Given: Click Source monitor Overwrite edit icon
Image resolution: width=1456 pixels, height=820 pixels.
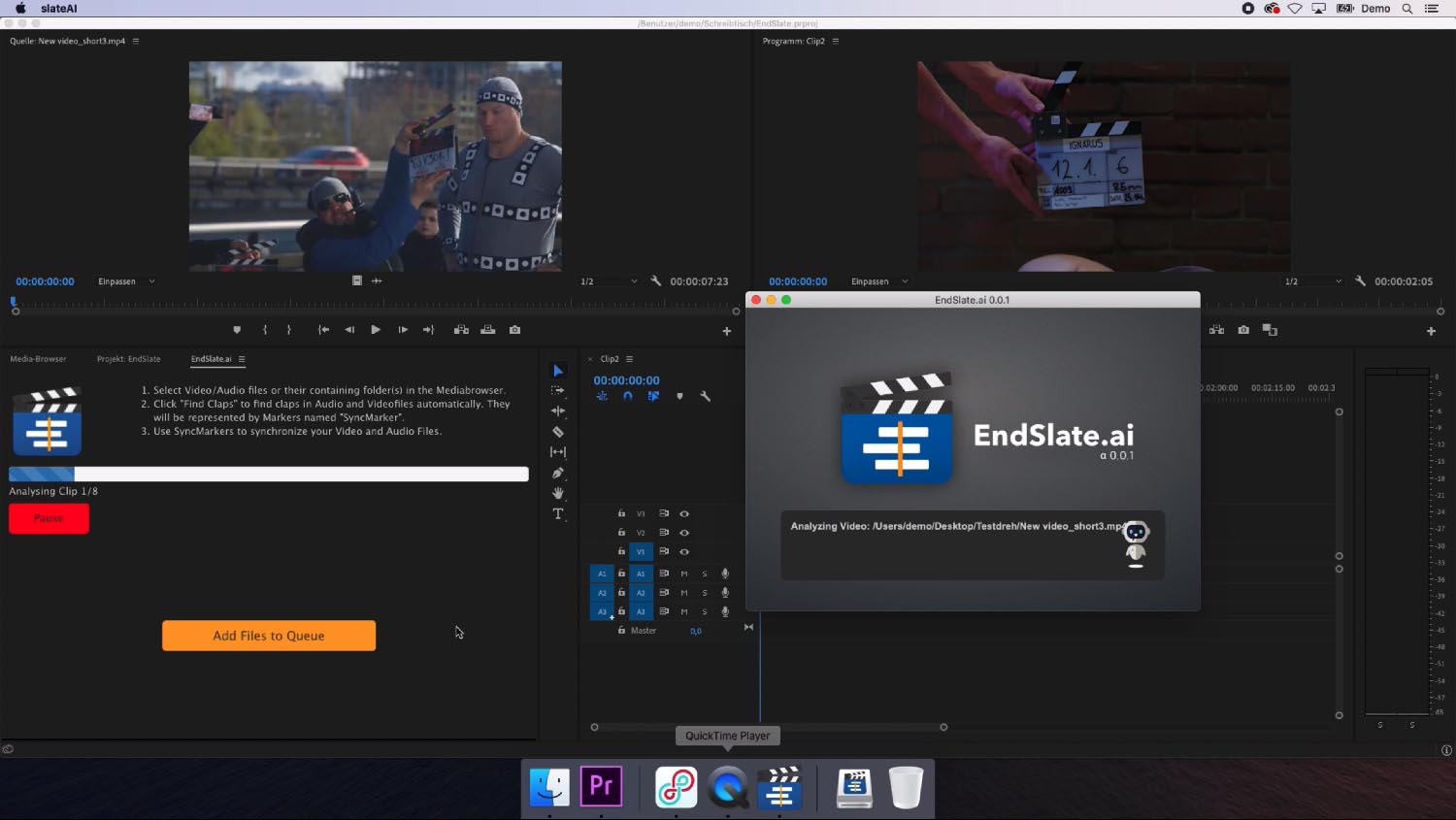Looking at the screenshot, I should point(488,330).
